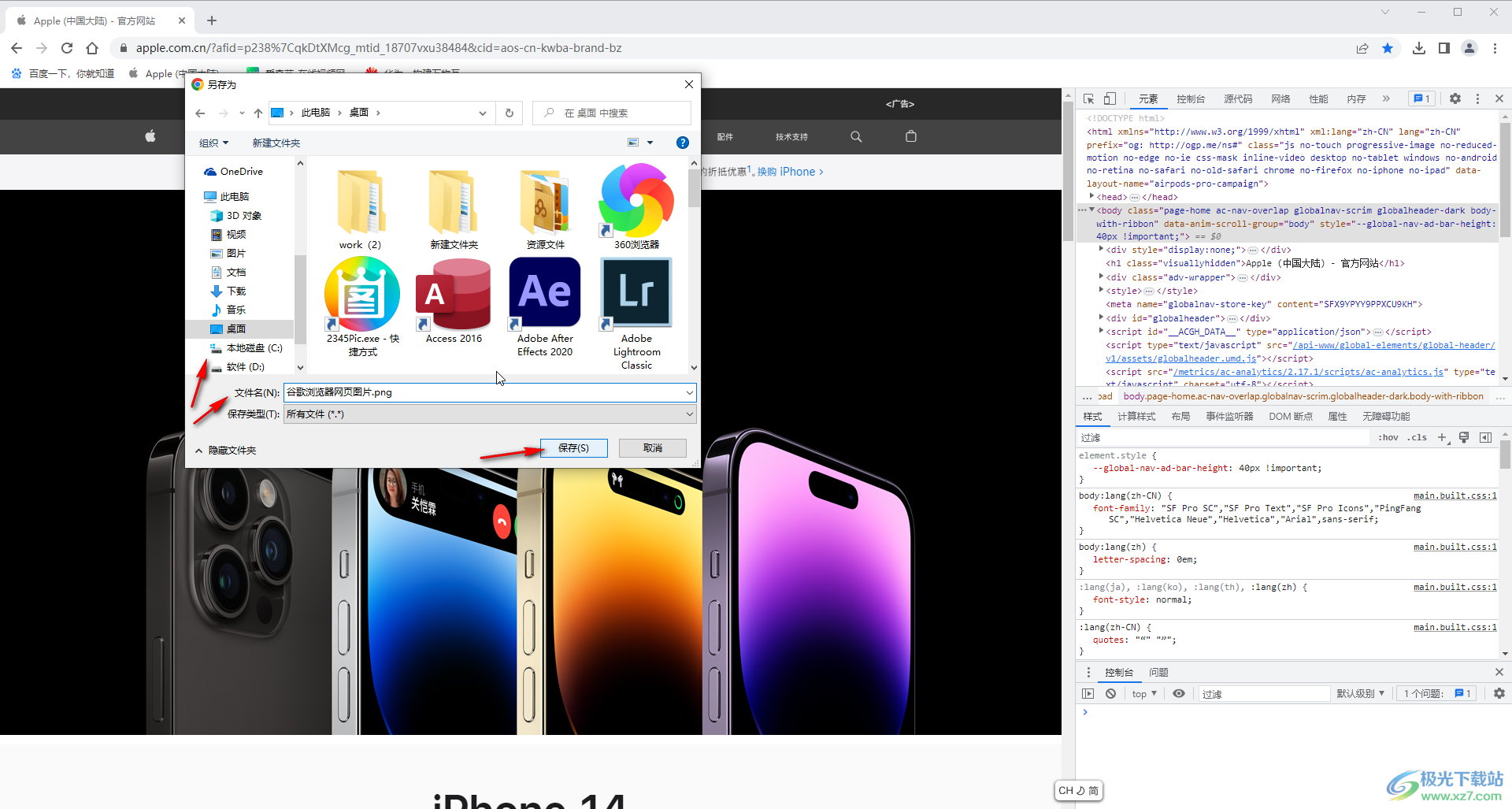
Task: Open Chrome downloads icon
Action: tap(1419, 48)
